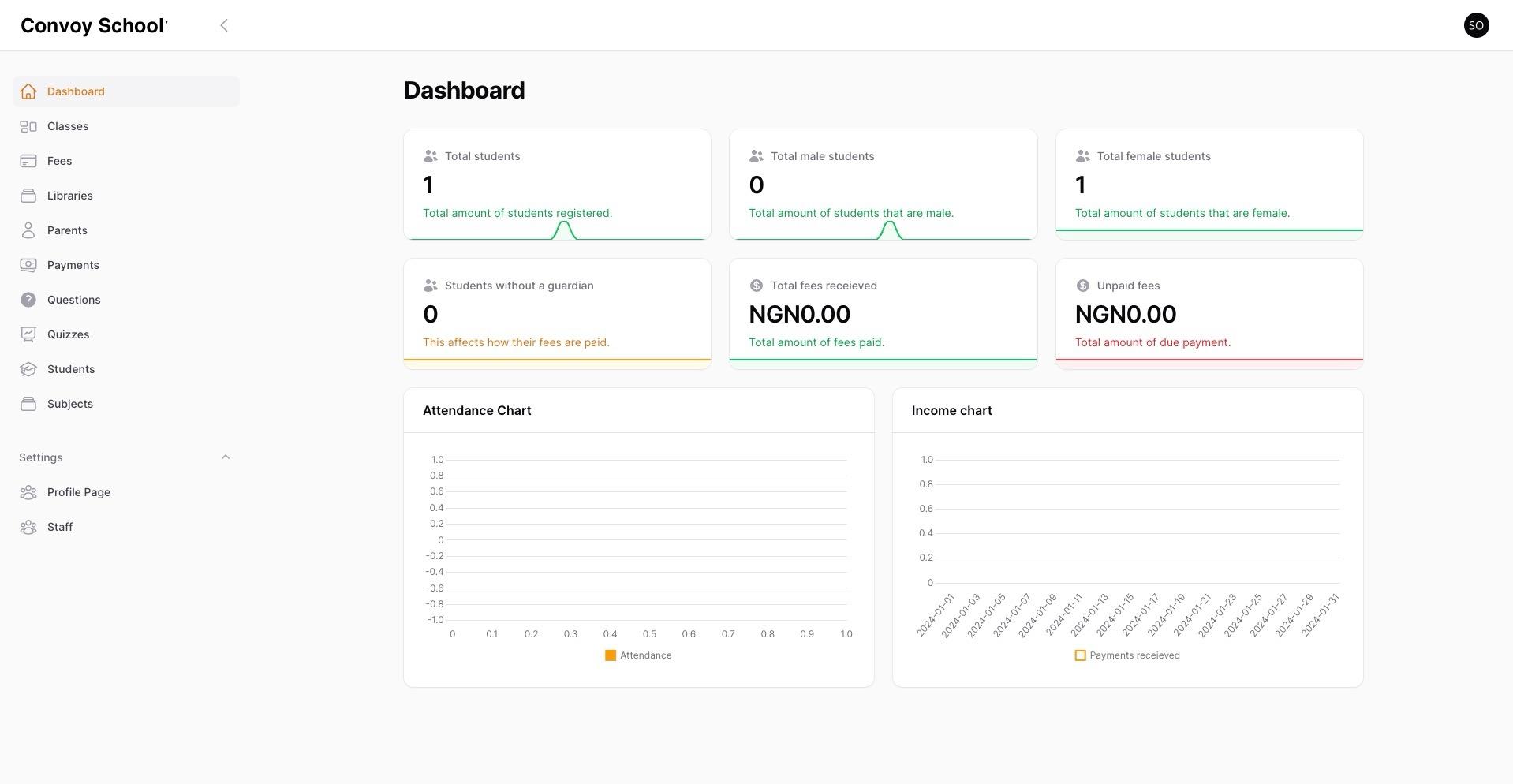The image size is (1513, 784).
Task: Click the Classes icon in sidebar
Action: click(x=28, y=126)
